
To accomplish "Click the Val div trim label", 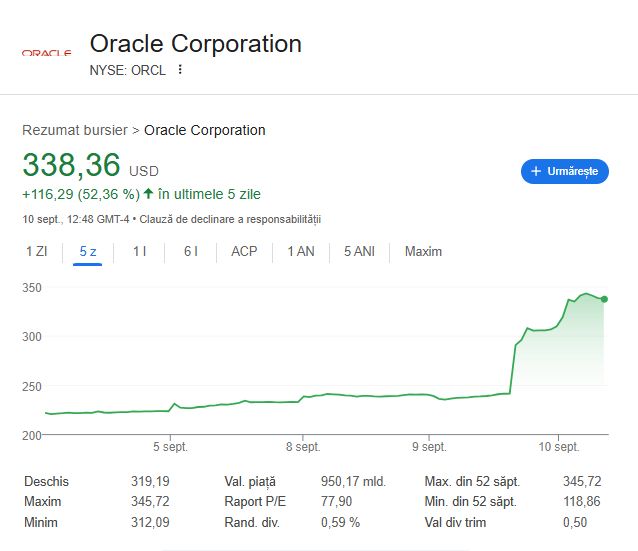I will tap(455, 522).
